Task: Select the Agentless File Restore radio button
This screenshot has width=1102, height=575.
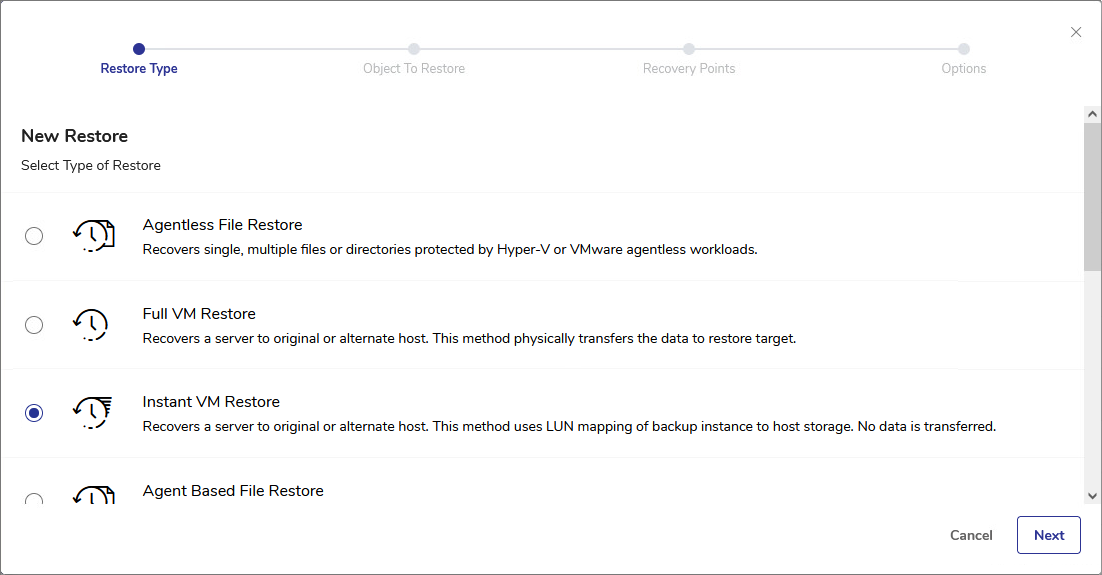Action: pos(34,236)
